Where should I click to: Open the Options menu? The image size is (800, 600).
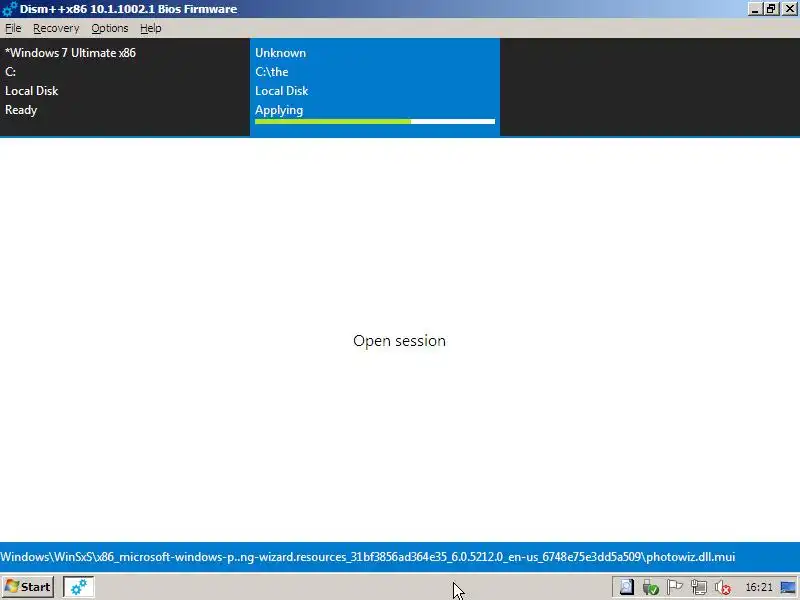[x=110, y=28]
